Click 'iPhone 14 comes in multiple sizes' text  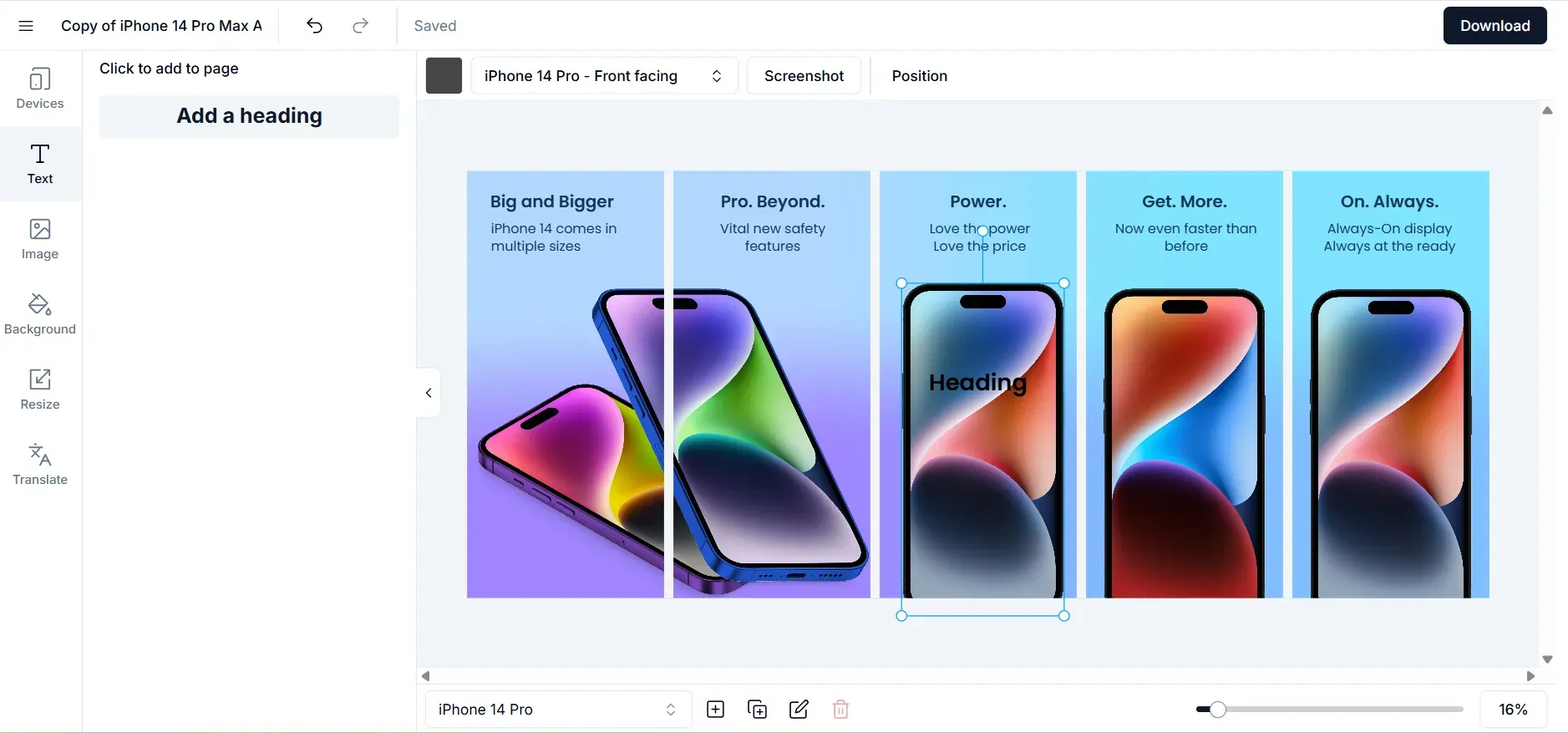point(554,237)
